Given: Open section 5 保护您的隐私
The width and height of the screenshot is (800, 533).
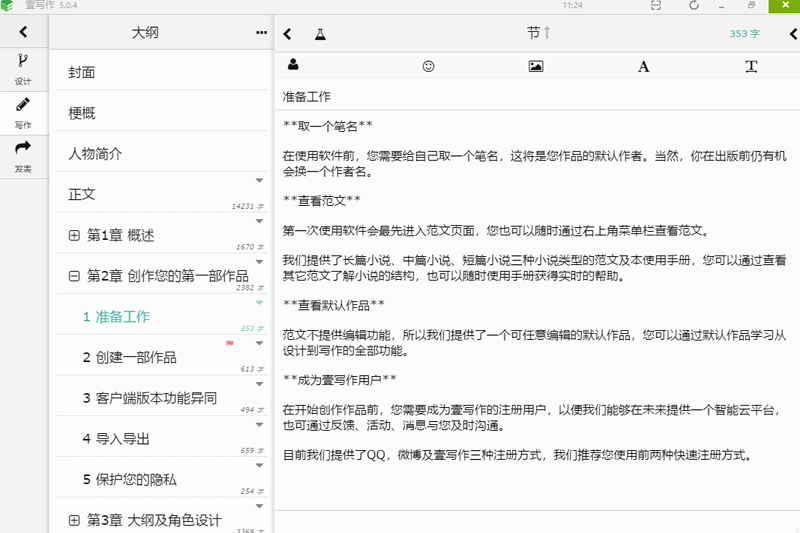Looking at the screenshot, I should (162, 479).
